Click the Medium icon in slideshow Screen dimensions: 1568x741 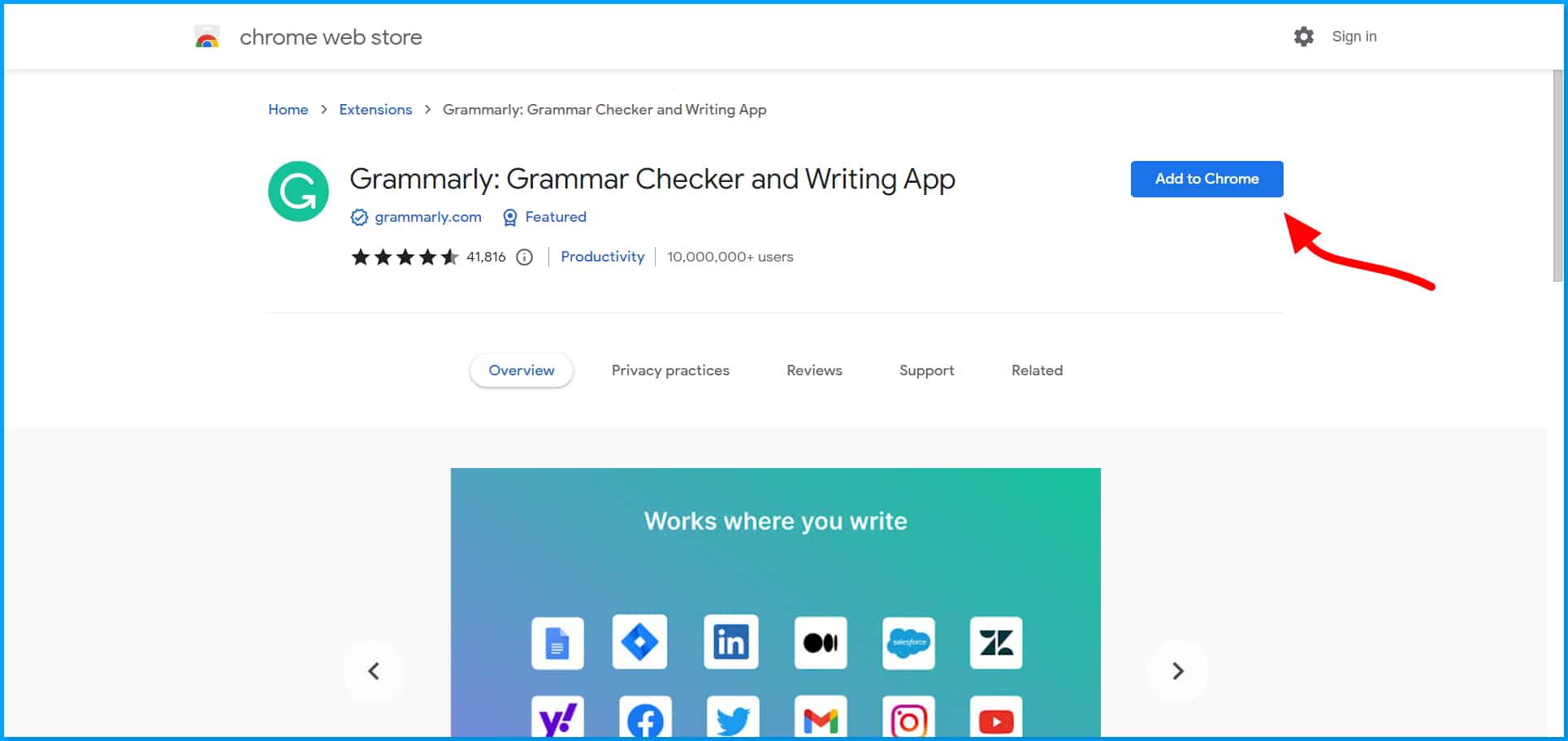point(821,643)
